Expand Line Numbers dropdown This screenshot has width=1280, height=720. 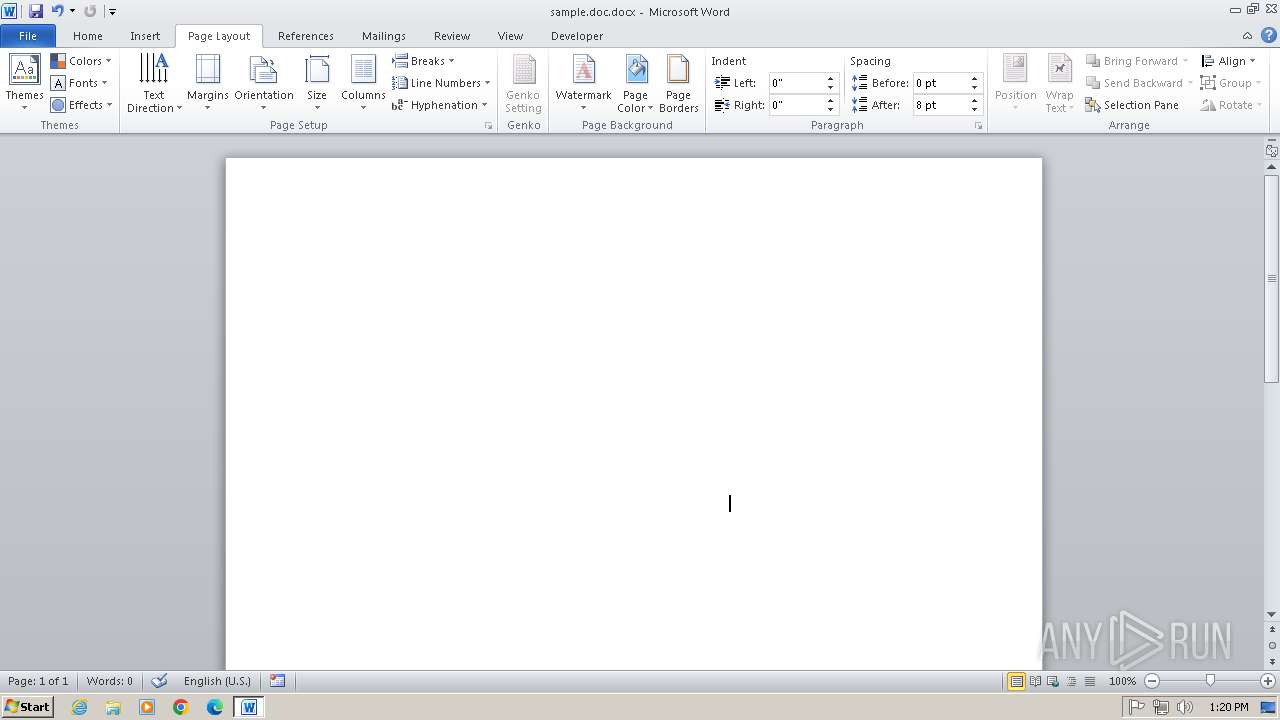441,83
